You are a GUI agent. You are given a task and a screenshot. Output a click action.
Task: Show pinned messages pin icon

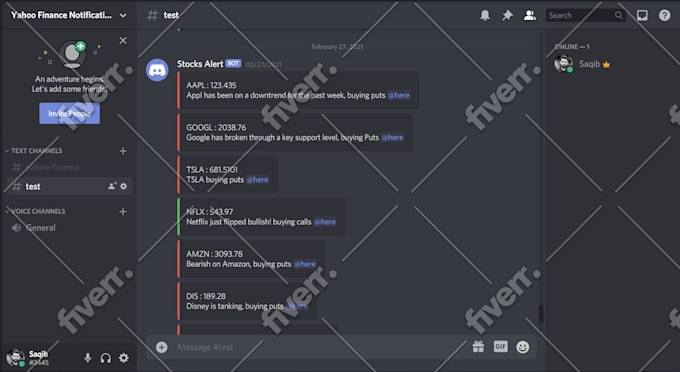(507, 15)
